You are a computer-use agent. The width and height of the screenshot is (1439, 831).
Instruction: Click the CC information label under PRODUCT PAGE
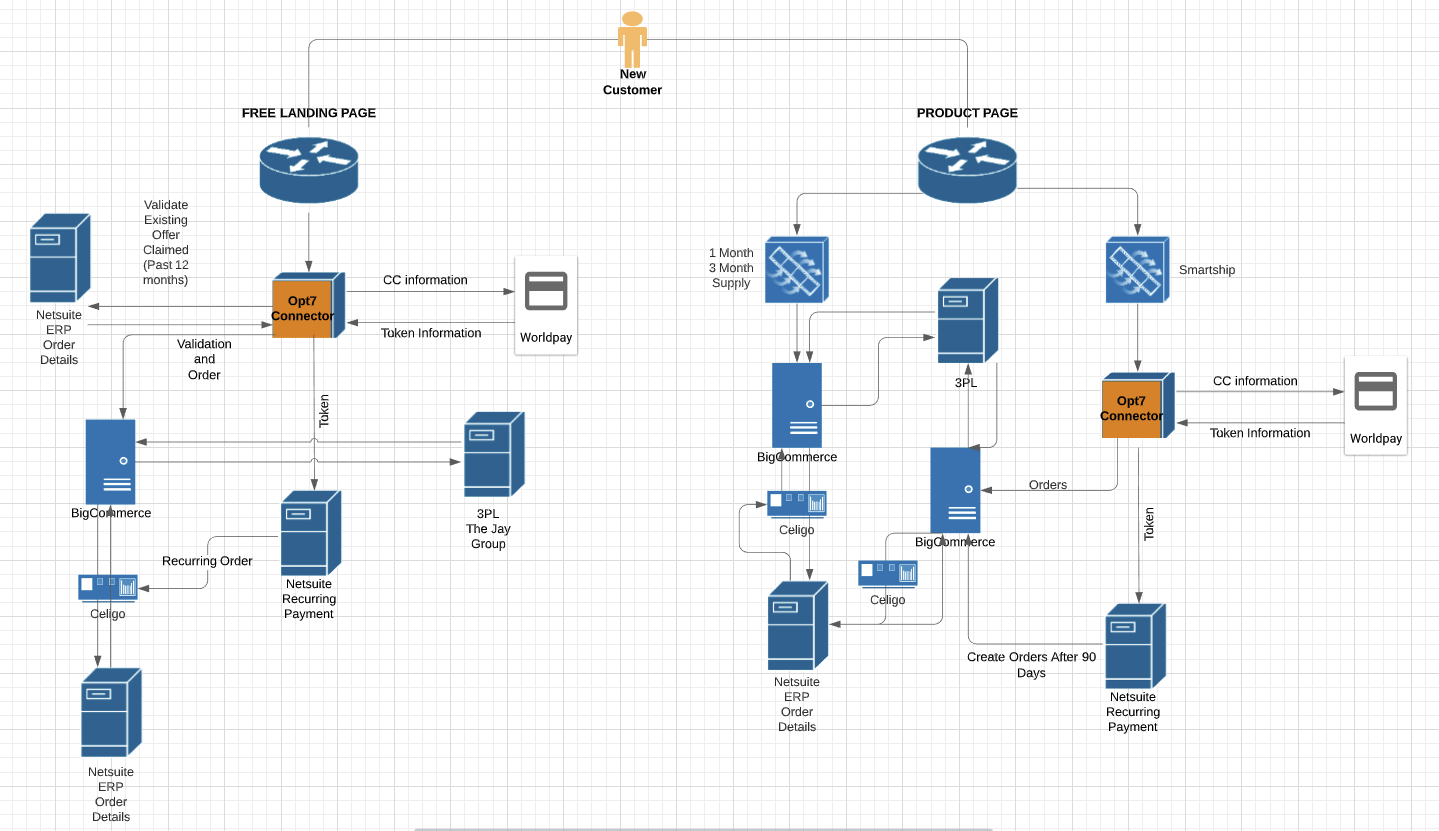(1255, 381)
